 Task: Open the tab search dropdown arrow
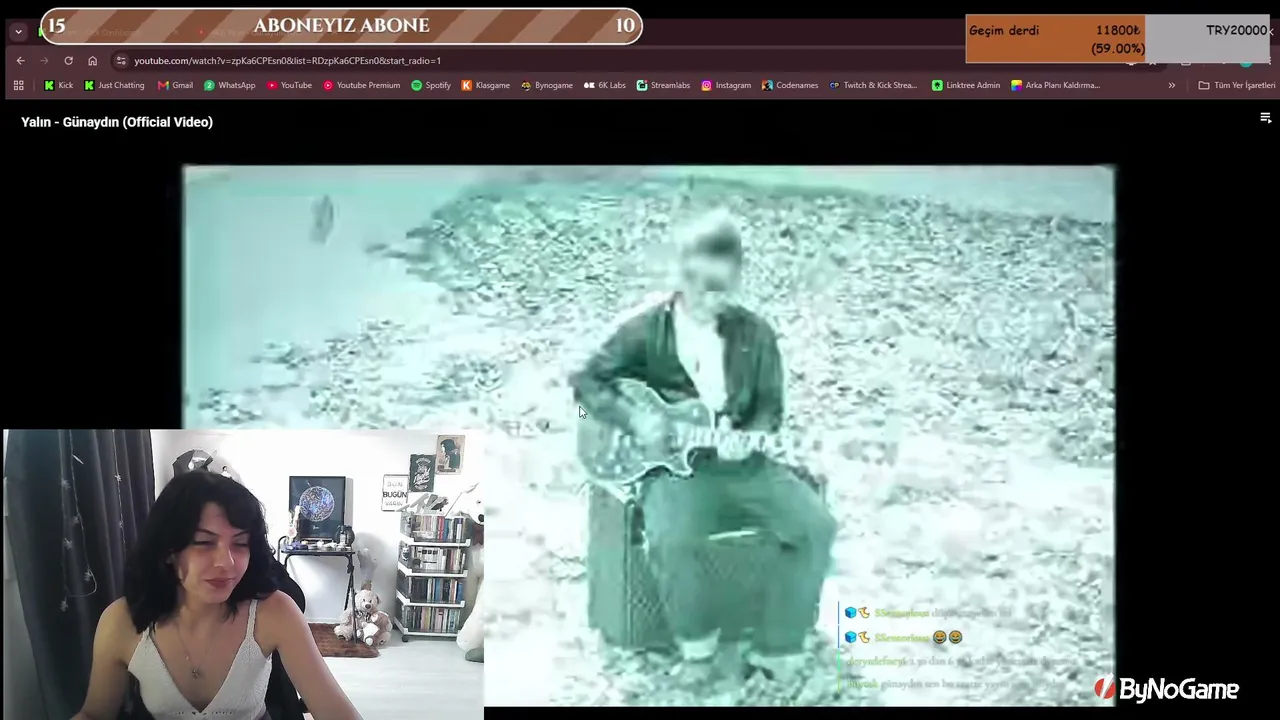(x=18, y=32)
